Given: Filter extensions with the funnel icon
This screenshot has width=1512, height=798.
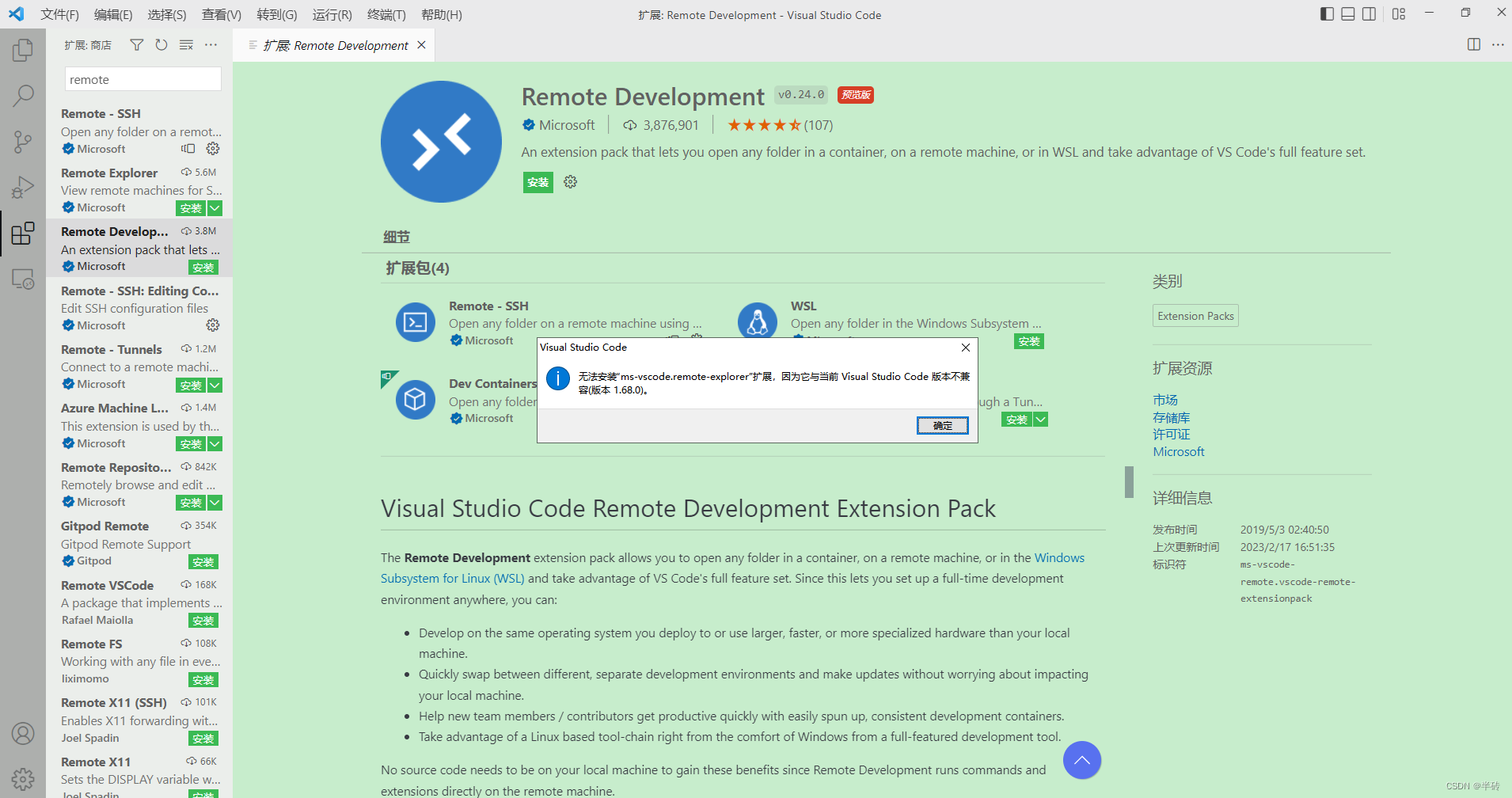Looking at the screenshot, I should point(137,45).
